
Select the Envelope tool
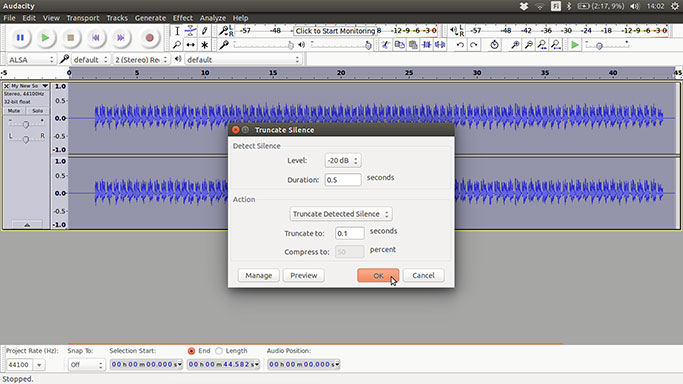tap(190, 31)
